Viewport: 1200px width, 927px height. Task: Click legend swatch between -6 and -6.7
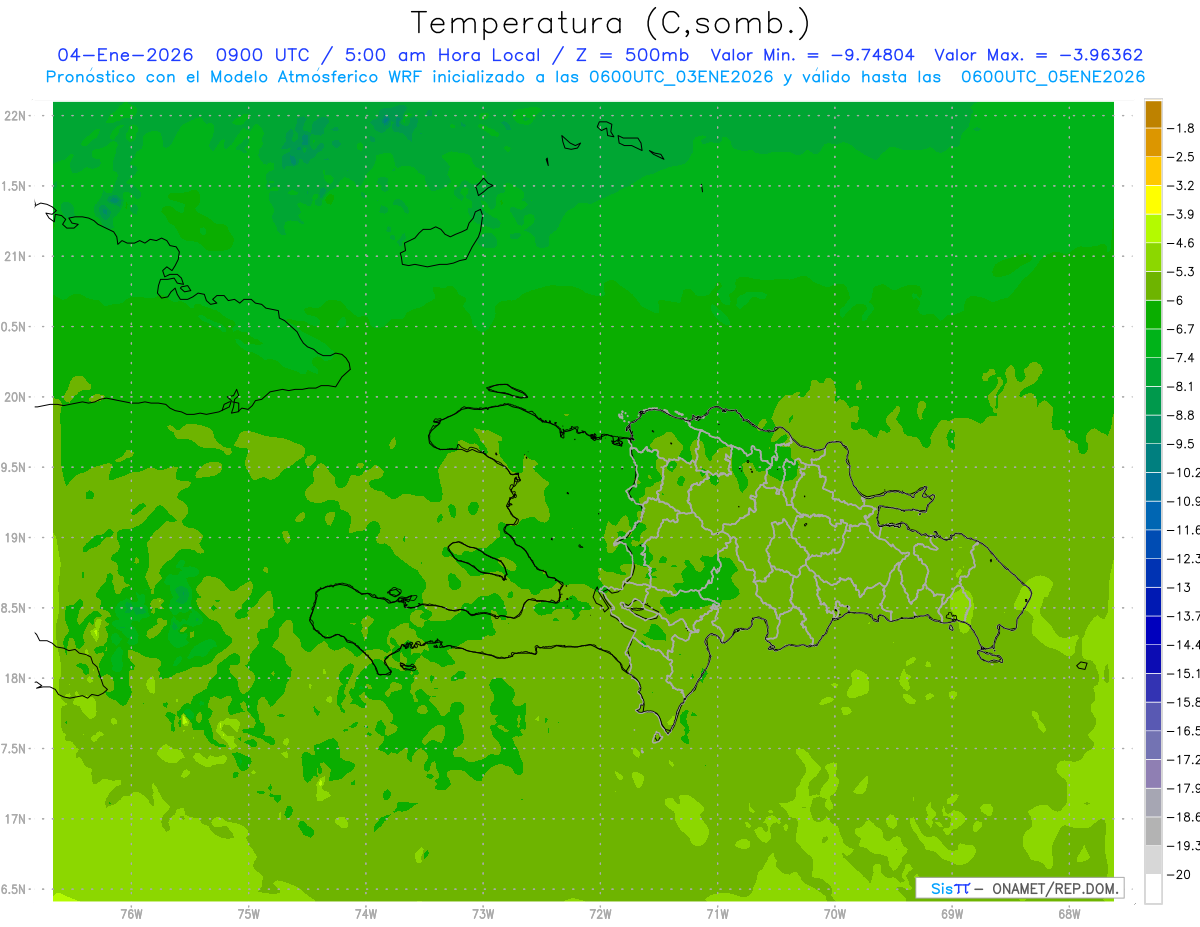[1153, 315]
